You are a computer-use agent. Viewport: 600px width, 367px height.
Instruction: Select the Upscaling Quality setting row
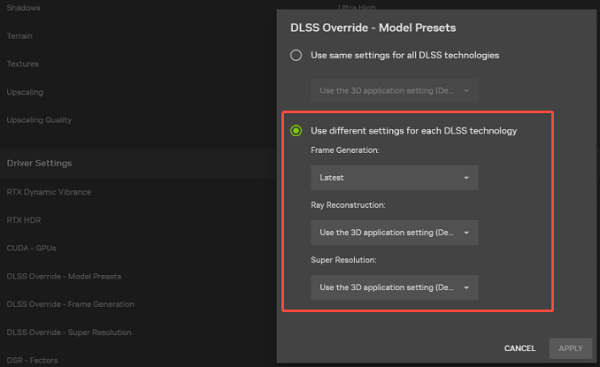(x=138, y=120)
